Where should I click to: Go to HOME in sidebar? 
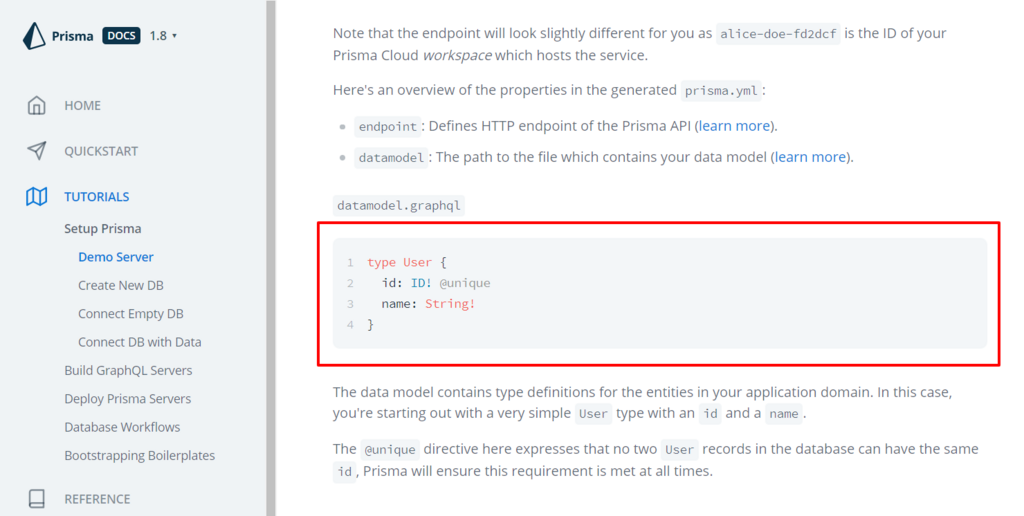(x=82, y=105)
